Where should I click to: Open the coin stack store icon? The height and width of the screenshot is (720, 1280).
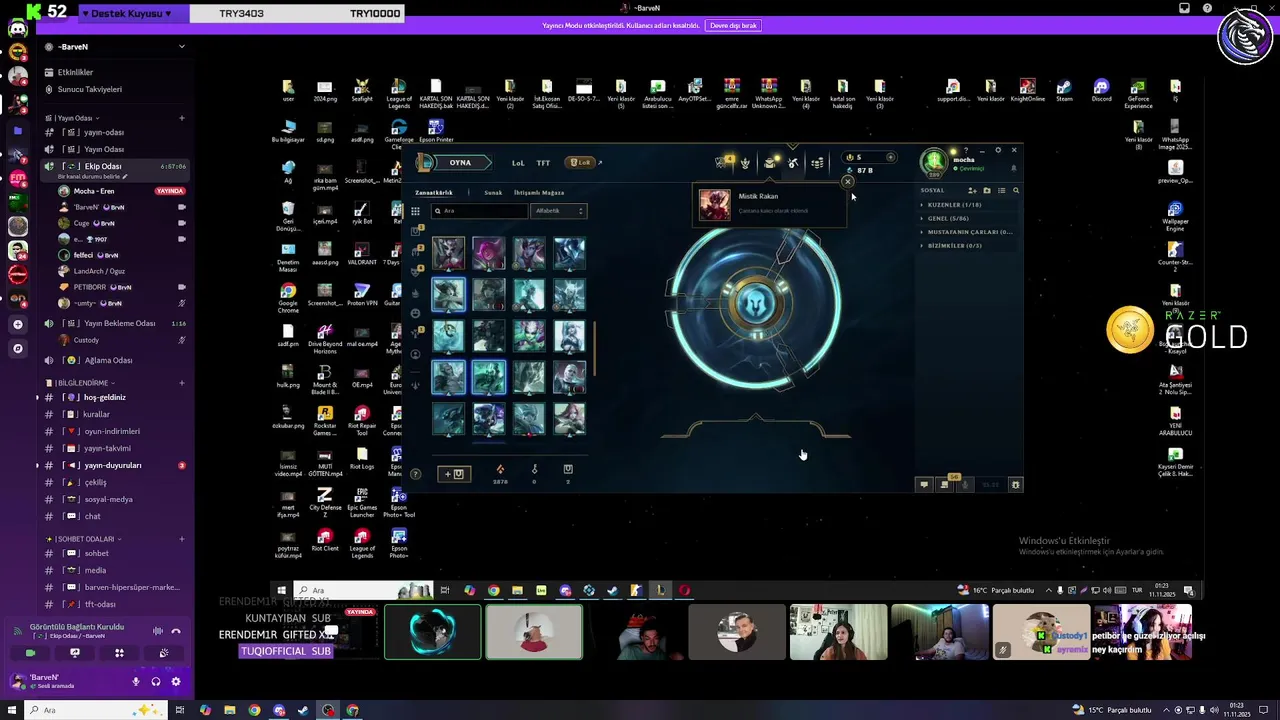coord(817,163)
